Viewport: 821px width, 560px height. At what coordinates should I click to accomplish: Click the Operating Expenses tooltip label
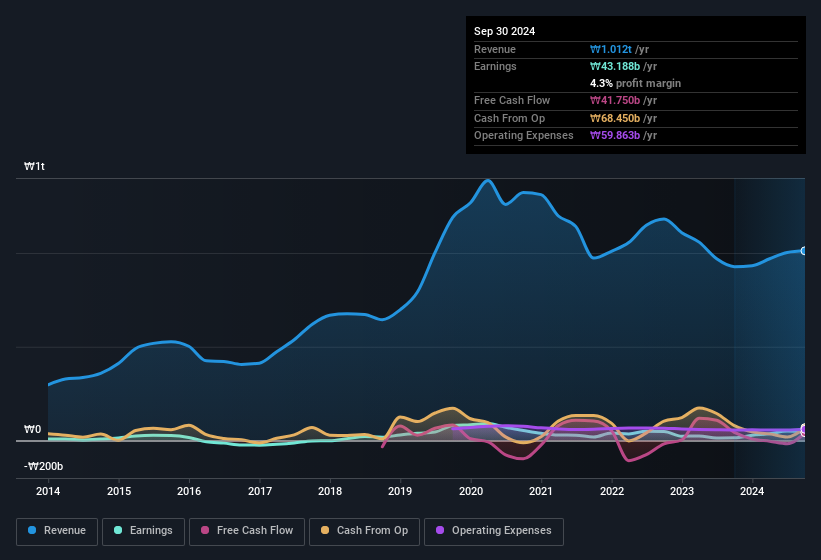524,136
